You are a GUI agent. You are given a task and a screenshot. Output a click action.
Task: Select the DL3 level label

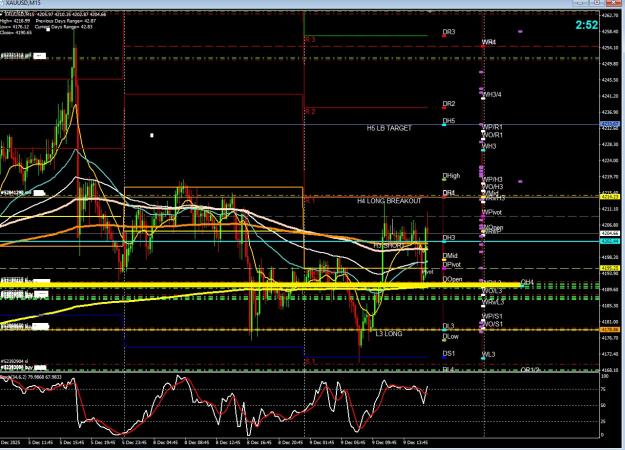[x=448, y=326]
